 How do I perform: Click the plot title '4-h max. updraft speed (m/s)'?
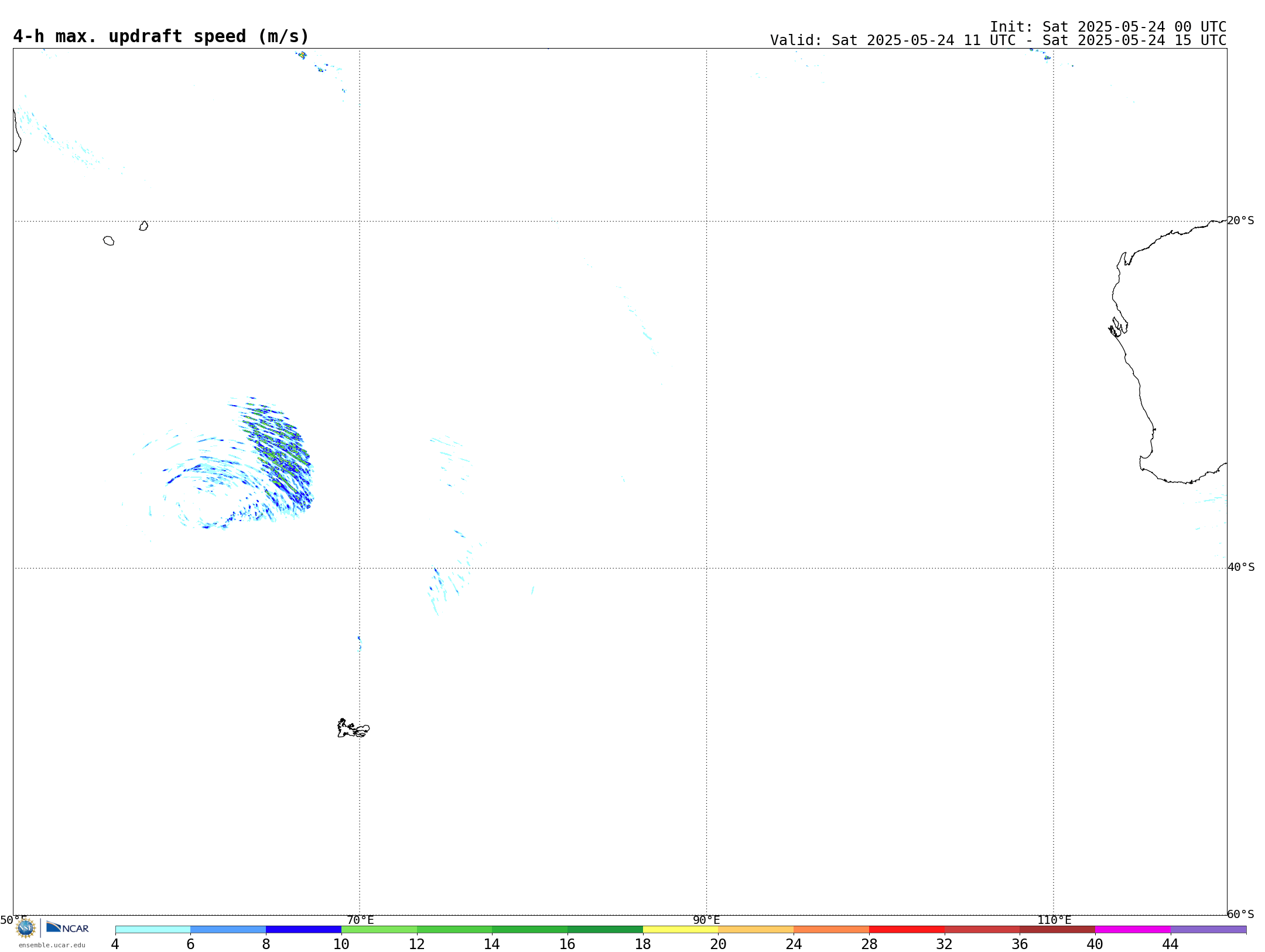(161, 36)
